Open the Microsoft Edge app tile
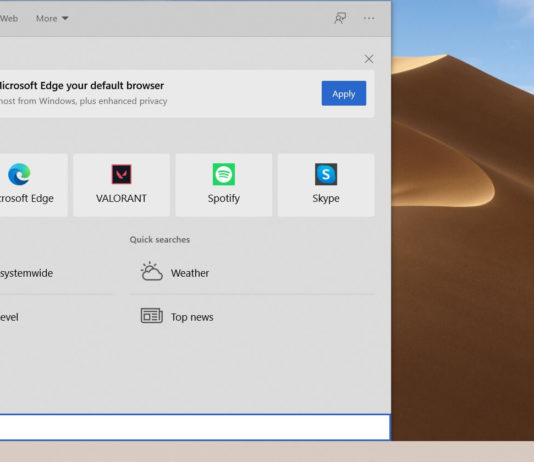Screen dimensions: 534x462 [x=33, y=185]
